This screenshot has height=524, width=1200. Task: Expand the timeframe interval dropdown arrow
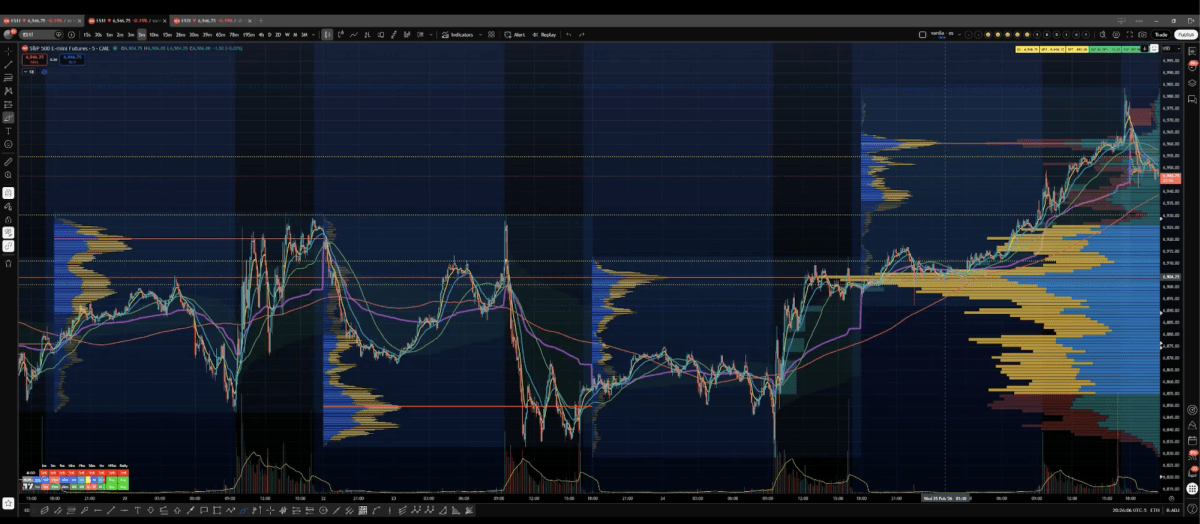point(314,34)
